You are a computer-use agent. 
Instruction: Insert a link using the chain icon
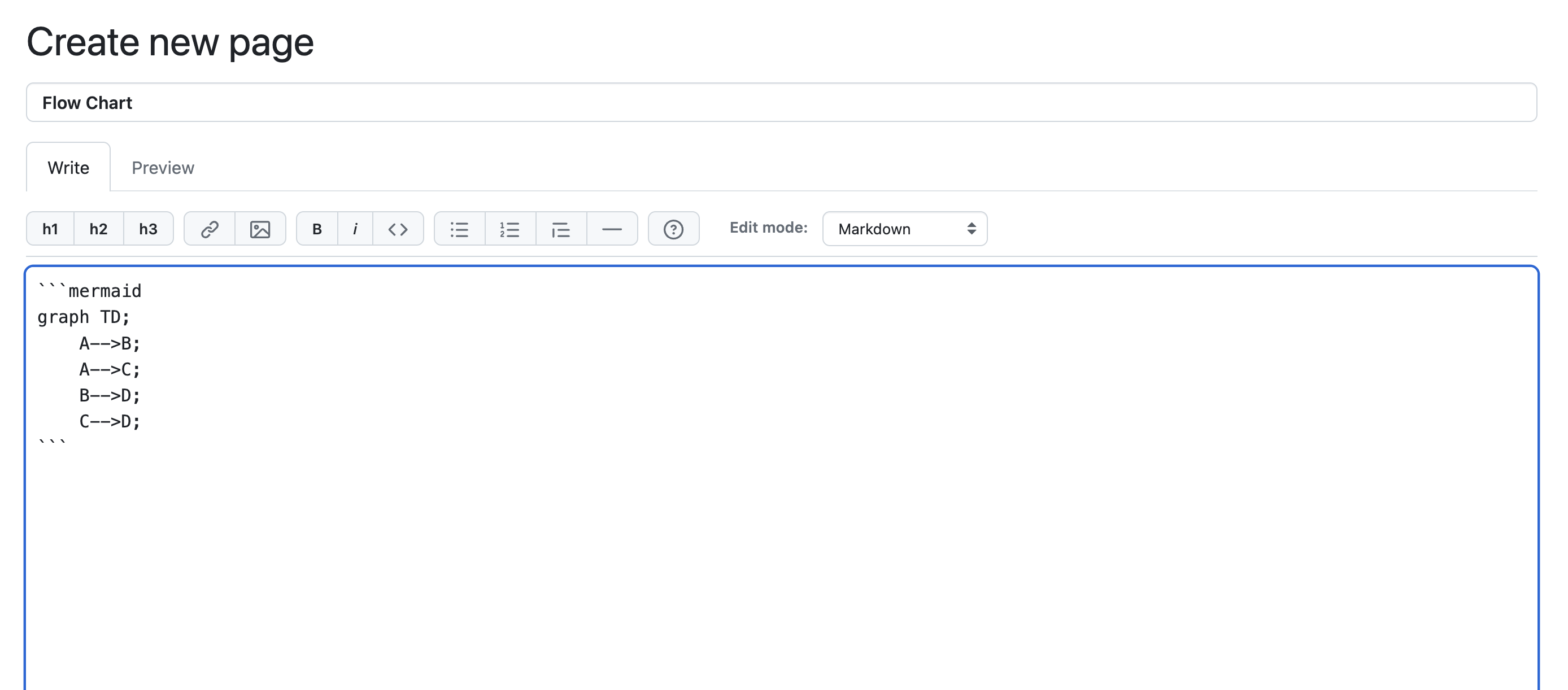pyautogui.click(x=210, y=229)
